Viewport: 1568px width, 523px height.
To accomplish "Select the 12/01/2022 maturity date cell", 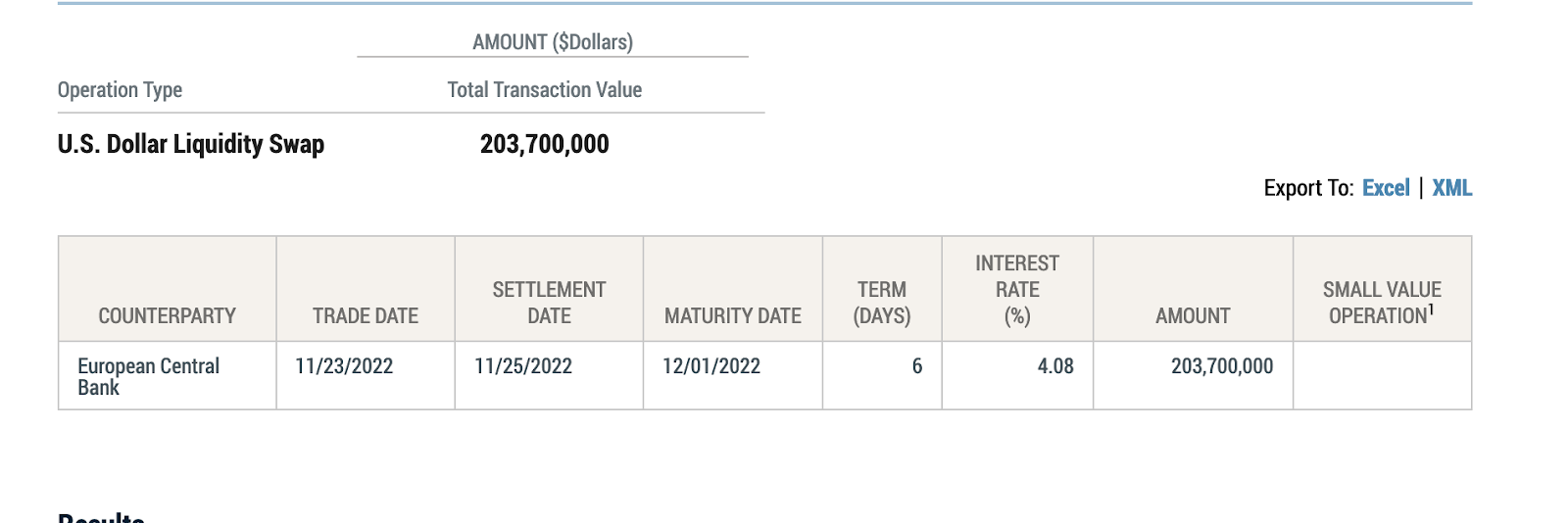I will [711, 366].
